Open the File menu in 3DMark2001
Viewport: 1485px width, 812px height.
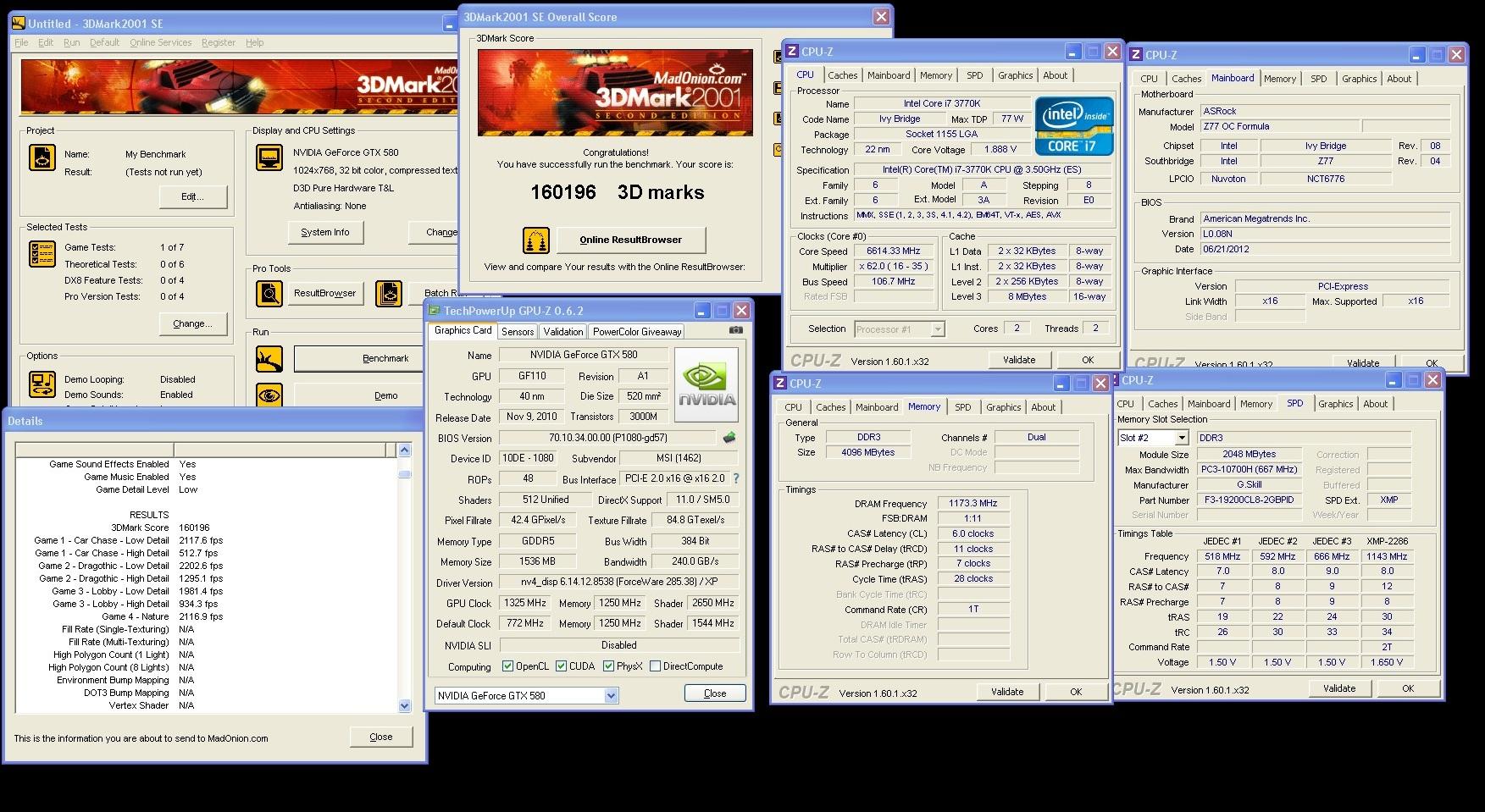22,42
